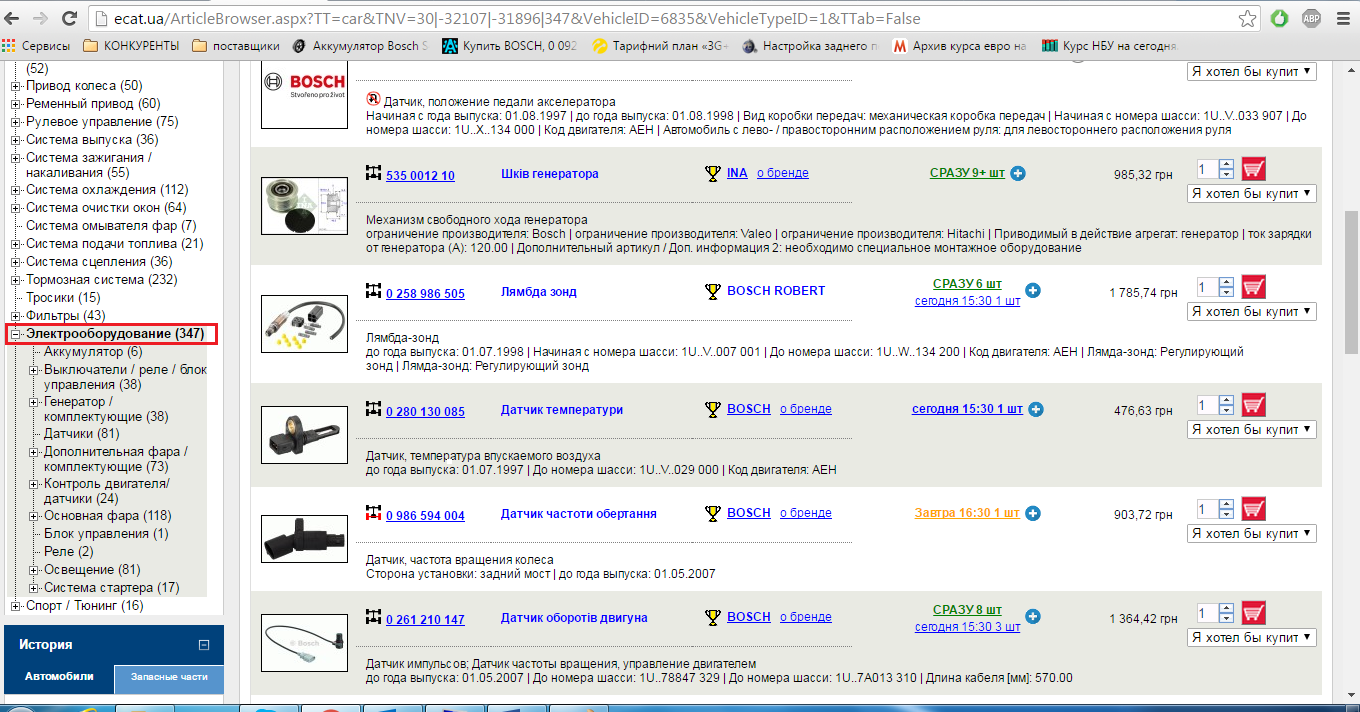Click 'о бренде' link next to INA

point(782,173)
